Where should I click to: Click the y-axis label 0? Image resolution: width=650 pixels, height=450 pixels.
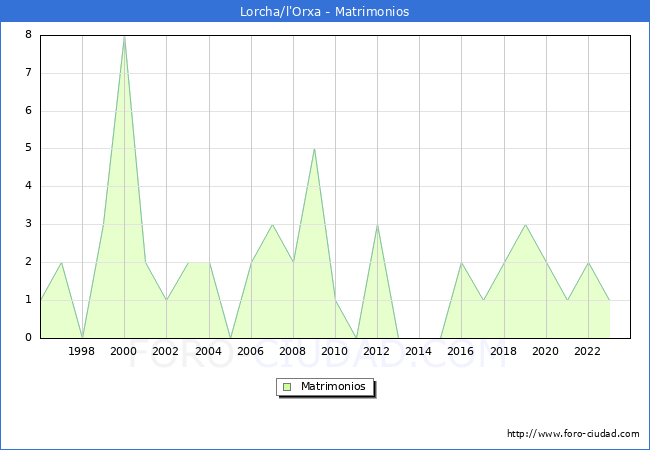[x=28, y=338]
